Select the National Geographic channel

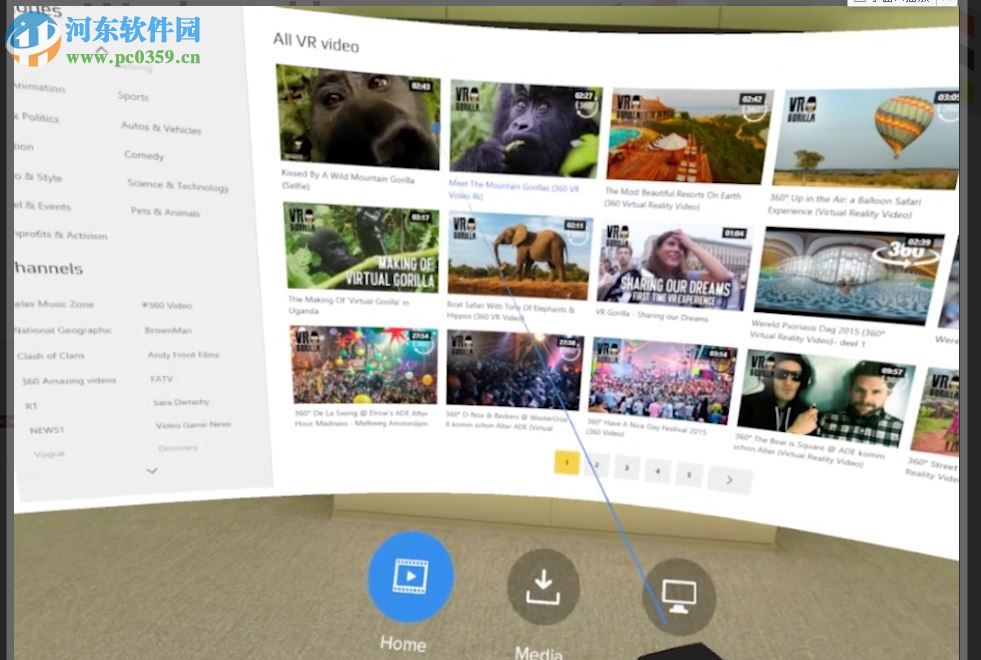60,329
